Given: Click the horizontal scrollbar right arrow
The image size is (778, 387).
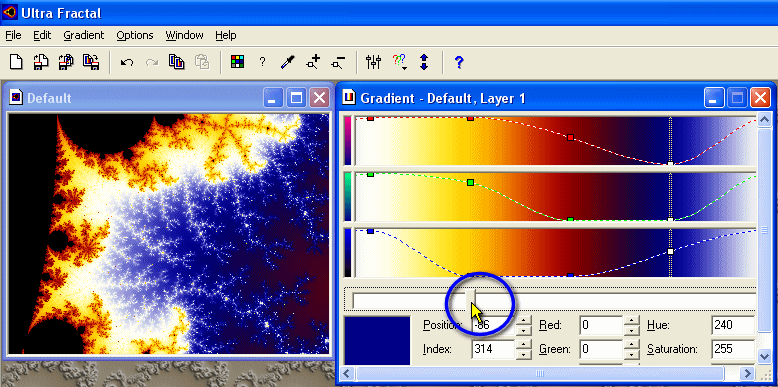Looking at the screenshot, I should click(x=747, y=373).
